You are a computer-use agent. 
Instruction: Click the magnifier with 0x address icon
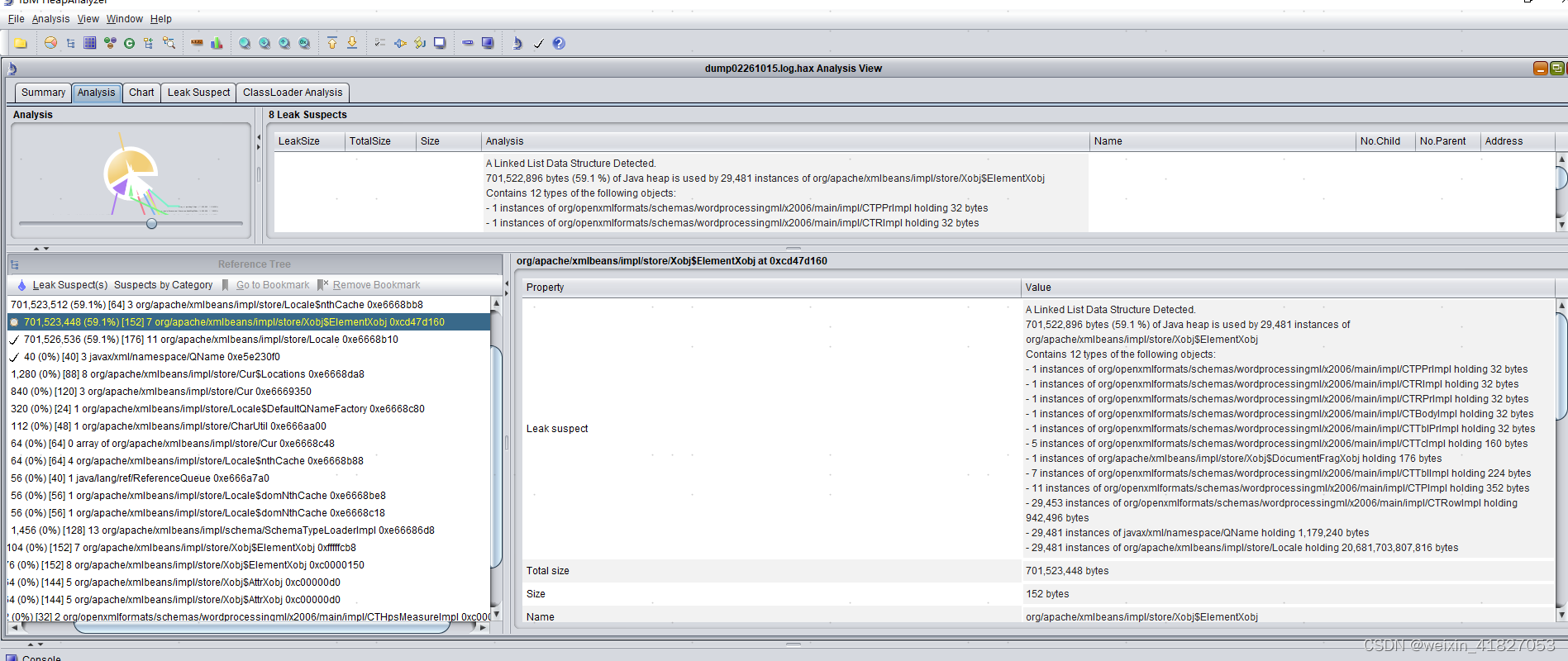tap(304, 43)
